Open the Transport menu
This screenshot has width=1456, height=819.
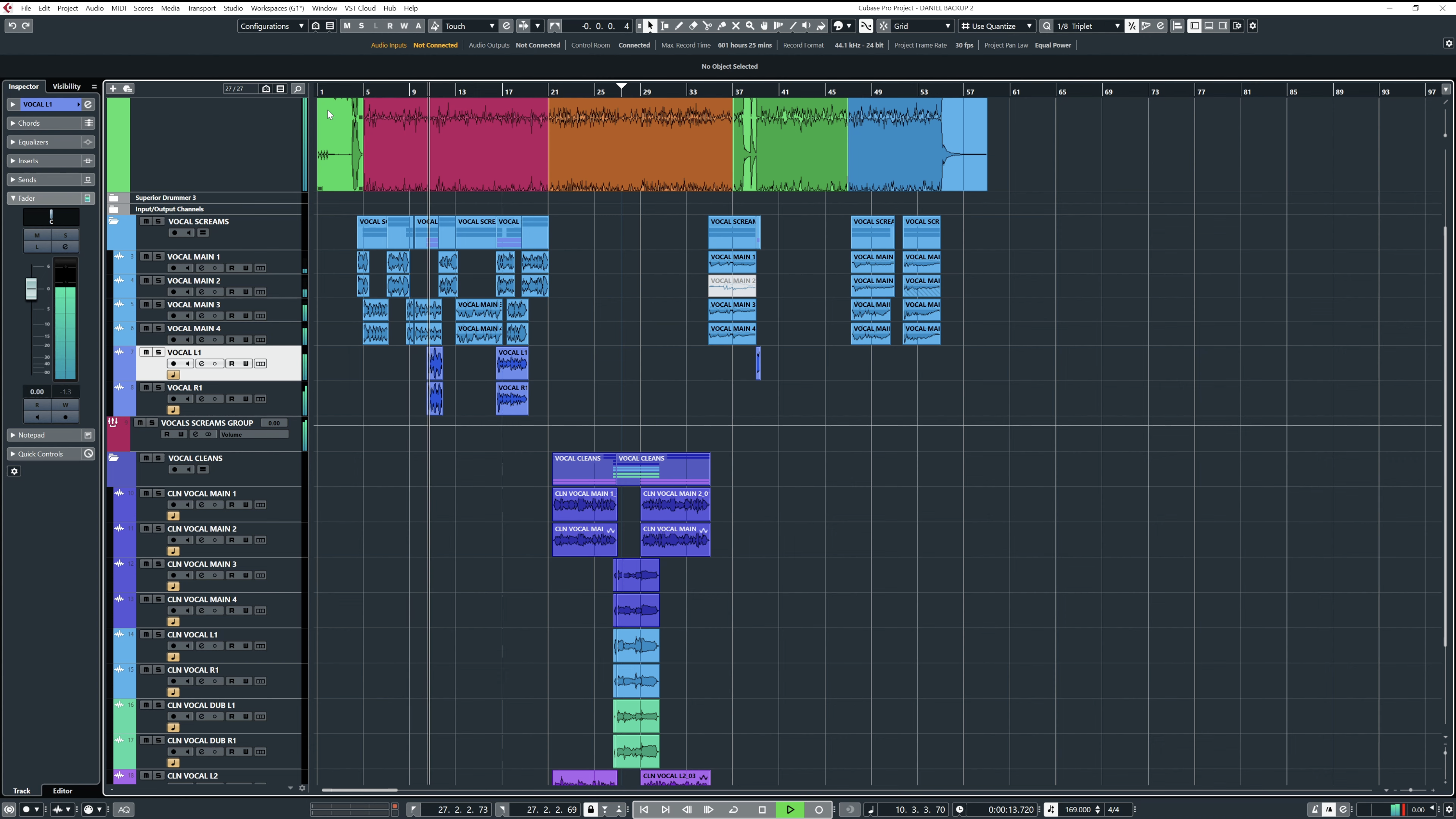[x=201, y=8]
